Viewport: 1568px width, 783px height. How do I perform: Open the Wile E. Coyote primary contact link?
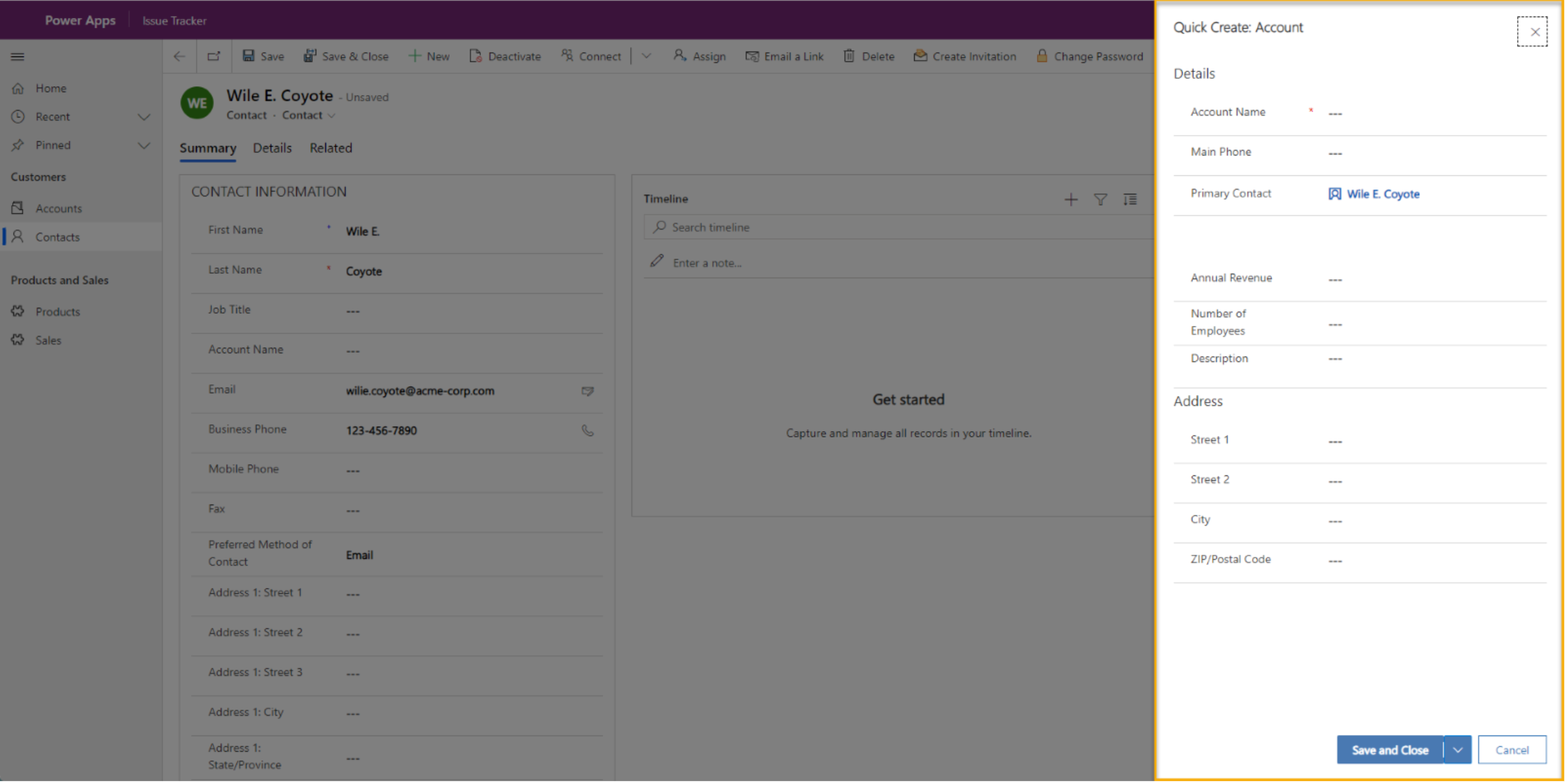[x=1382, y=194]
